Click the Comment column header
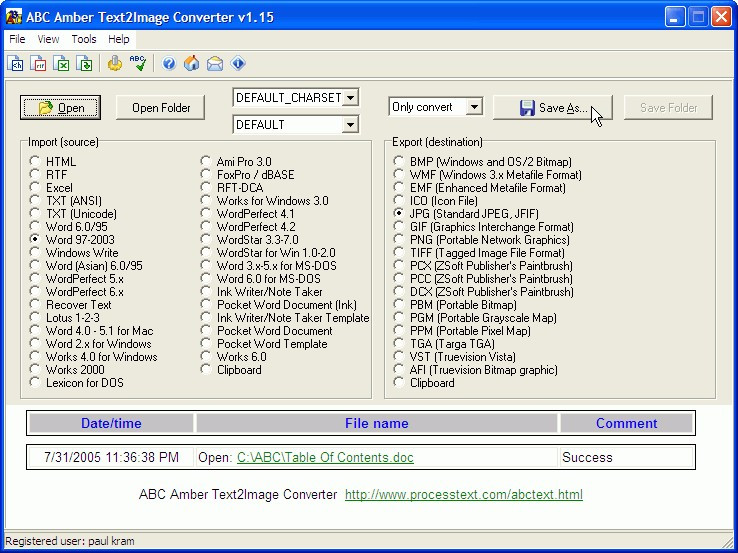Viewport: 738px width, 553px height. [x=626, y=423]
